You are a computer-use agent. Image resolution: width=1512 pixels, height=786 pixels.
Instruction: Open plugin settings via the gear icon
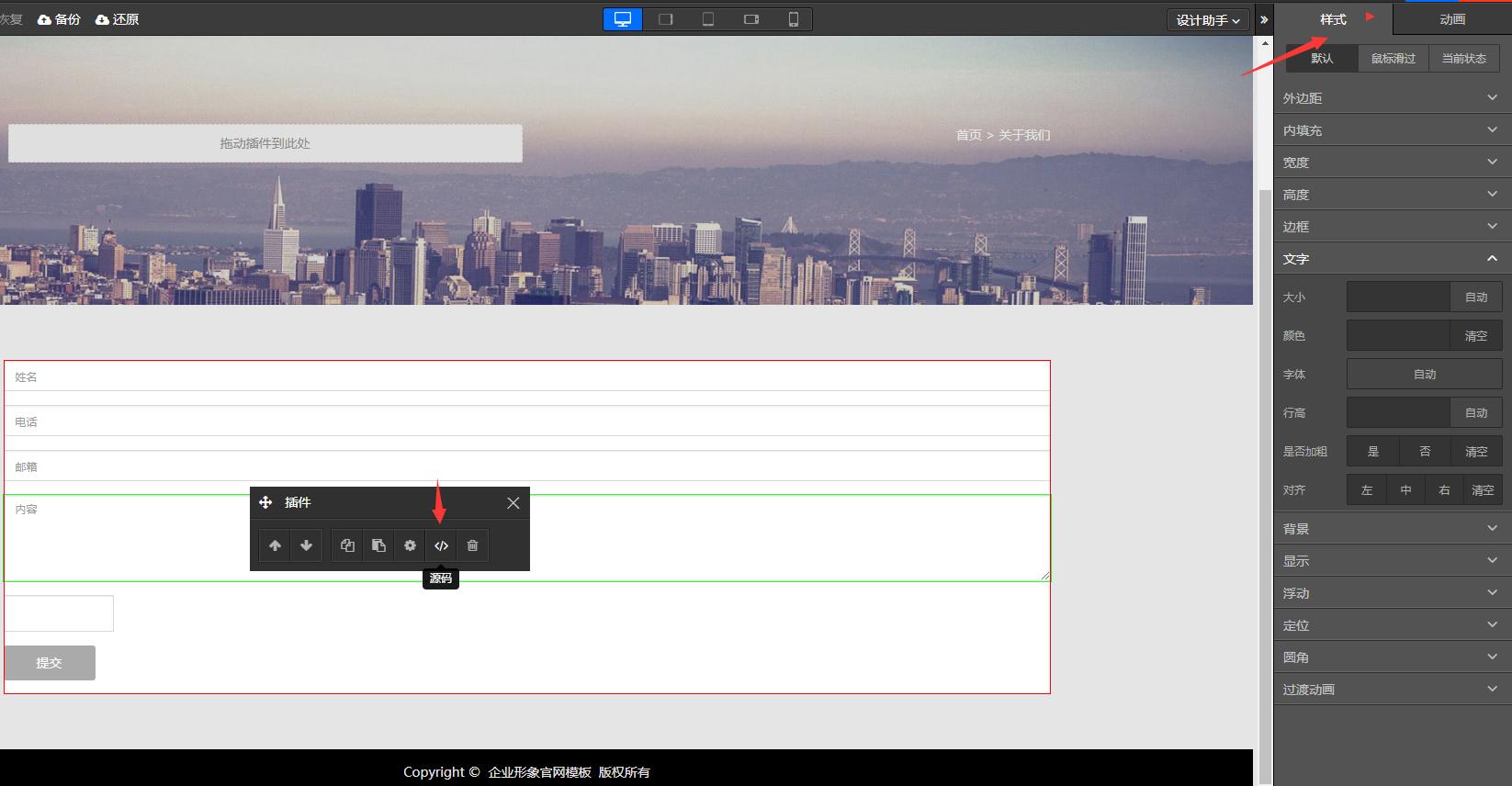click(410, 545)
